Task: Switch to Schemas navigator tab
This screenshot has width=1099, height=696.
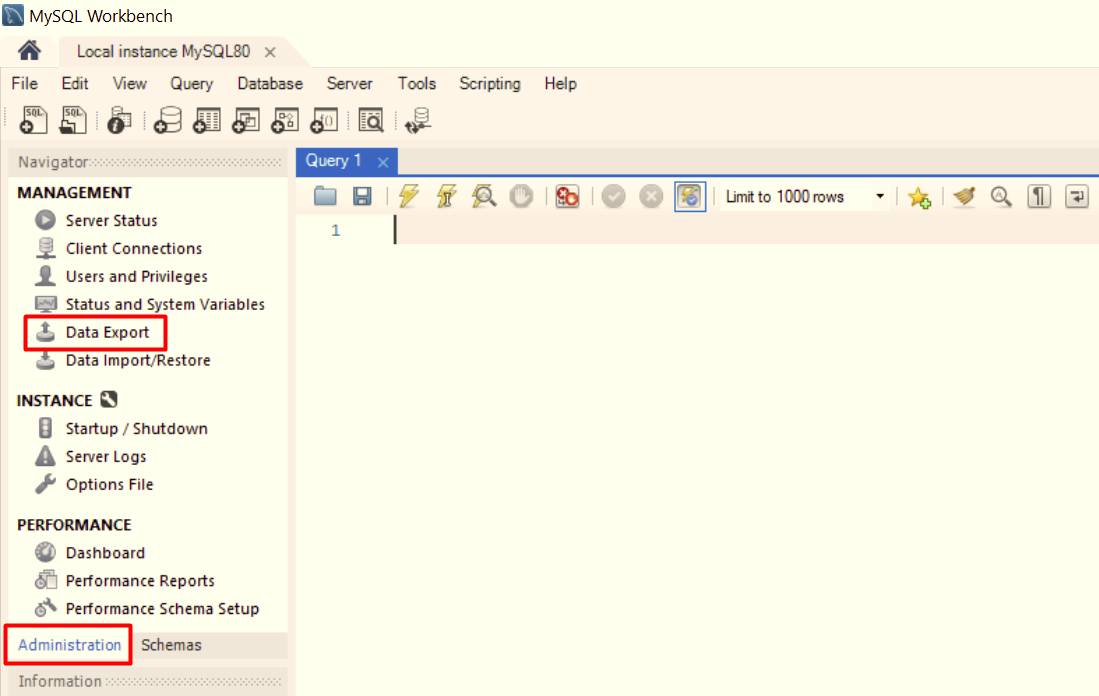Action: (171, 645)
